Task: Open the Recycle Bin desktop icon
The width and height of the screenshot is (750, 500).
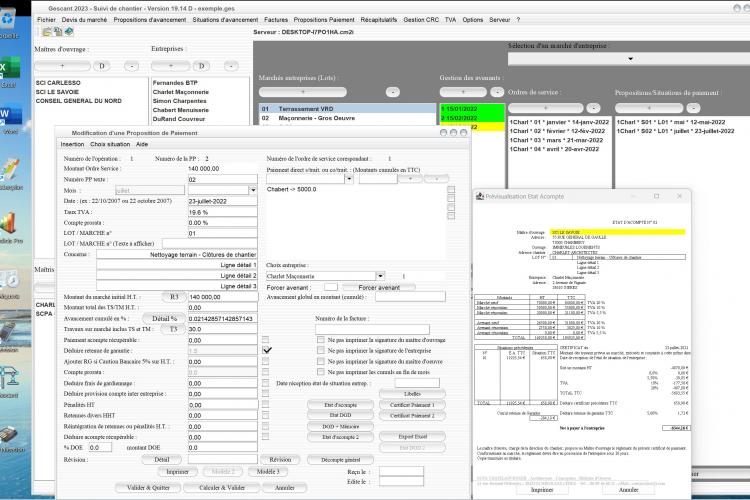Action: click(x=8, y=23)
